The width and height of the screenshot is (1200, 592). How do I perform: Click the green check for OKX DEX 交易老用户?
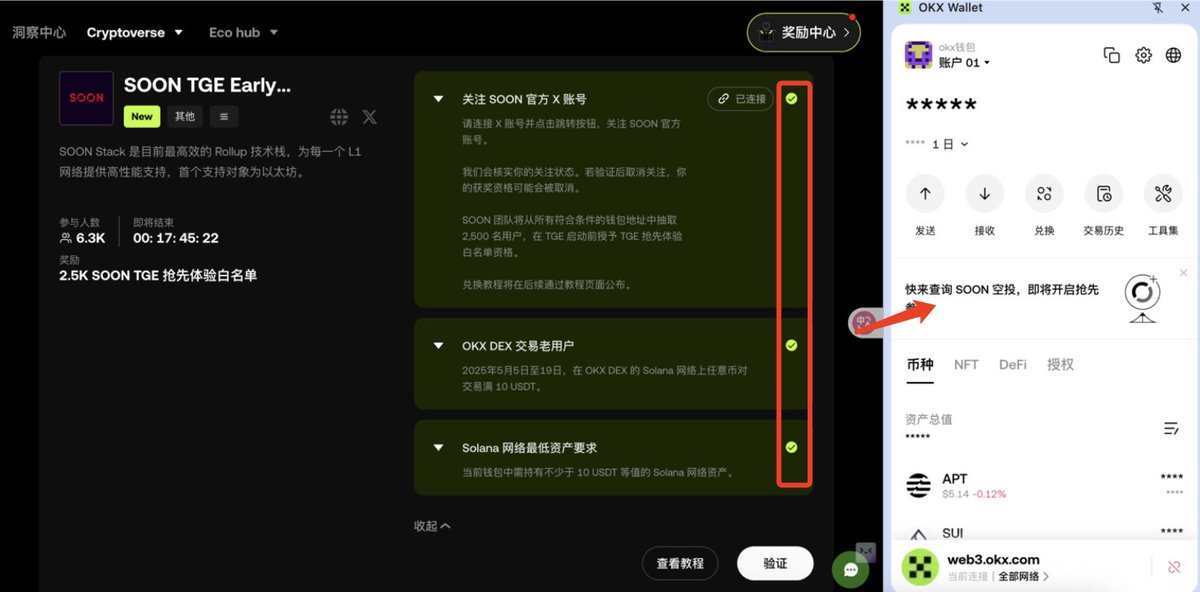pyautogui.click(x=791, y=345)
